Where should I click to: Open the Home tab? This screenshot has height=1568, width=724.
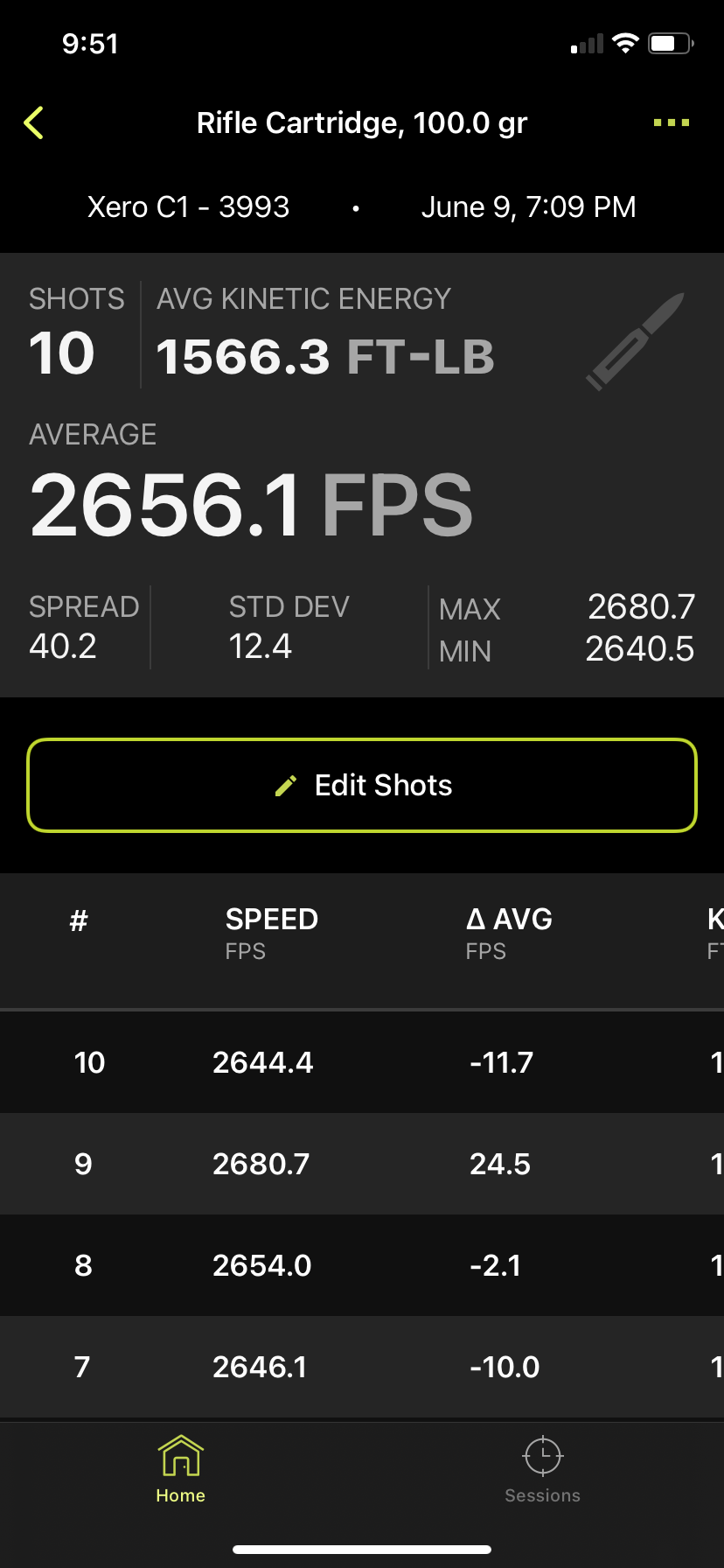pyautogui.click(x=181, y=1470)
